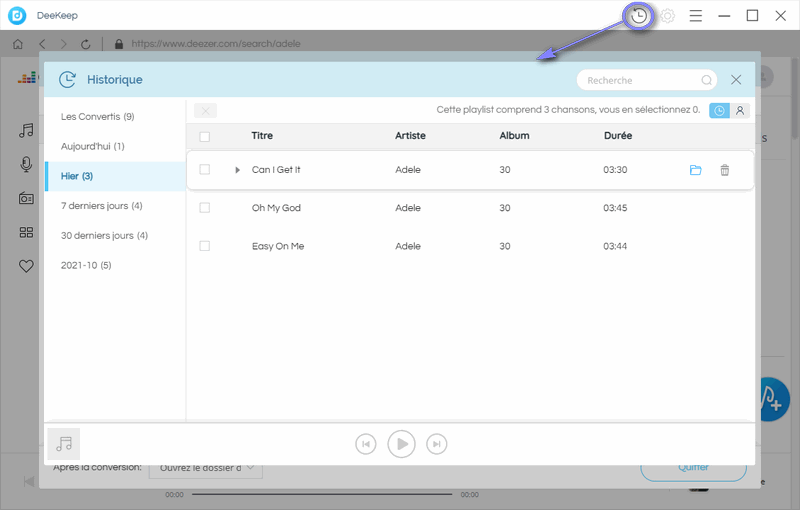Close the Historique panel

tap(736, 80)
